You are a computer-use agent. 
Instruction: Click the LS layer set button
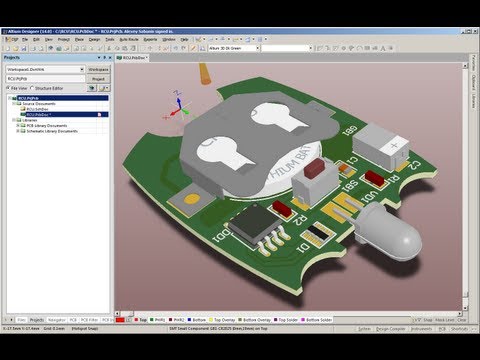coord(128,320)
